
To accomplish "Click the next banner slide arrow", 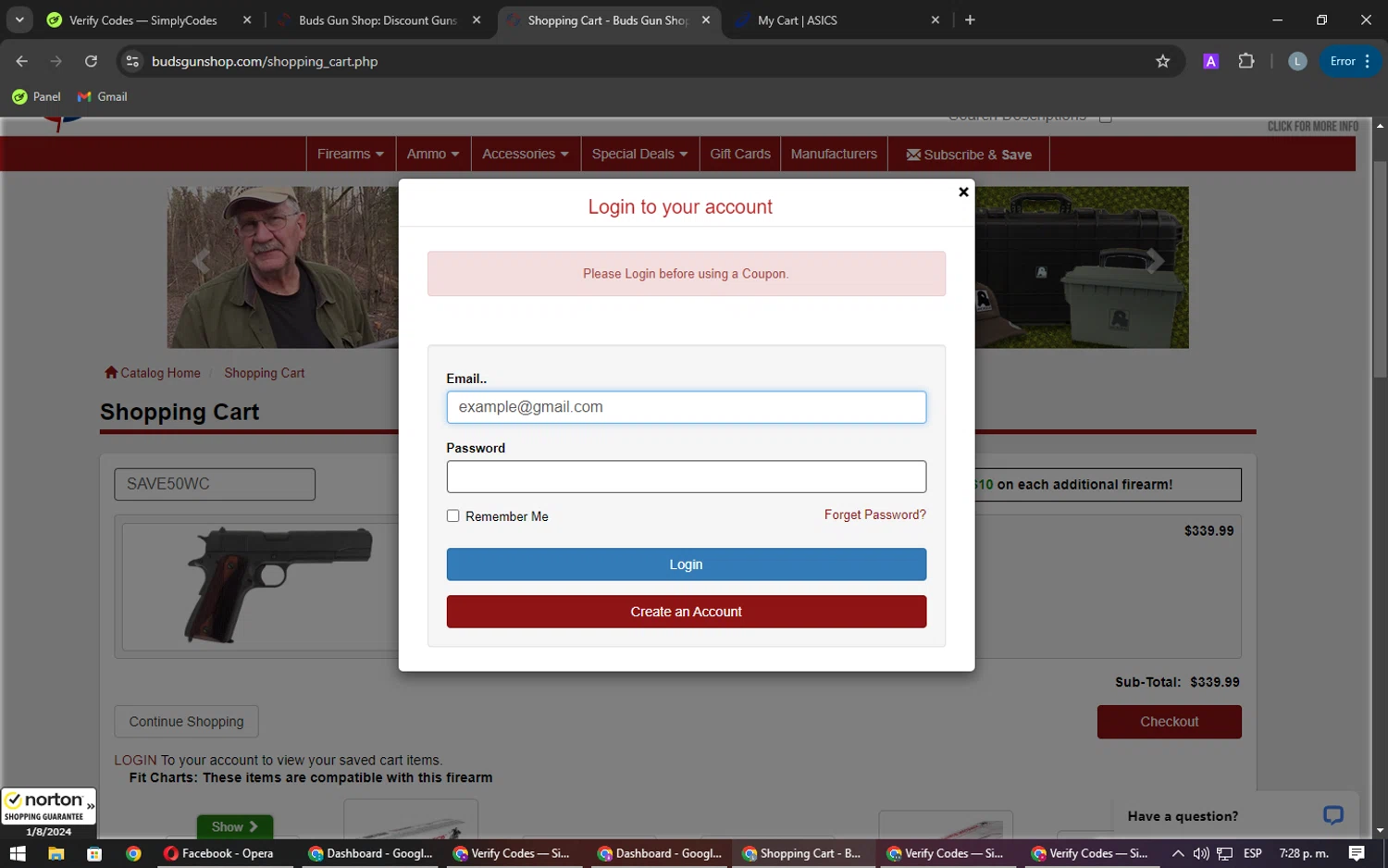I will coord(1155,262).
